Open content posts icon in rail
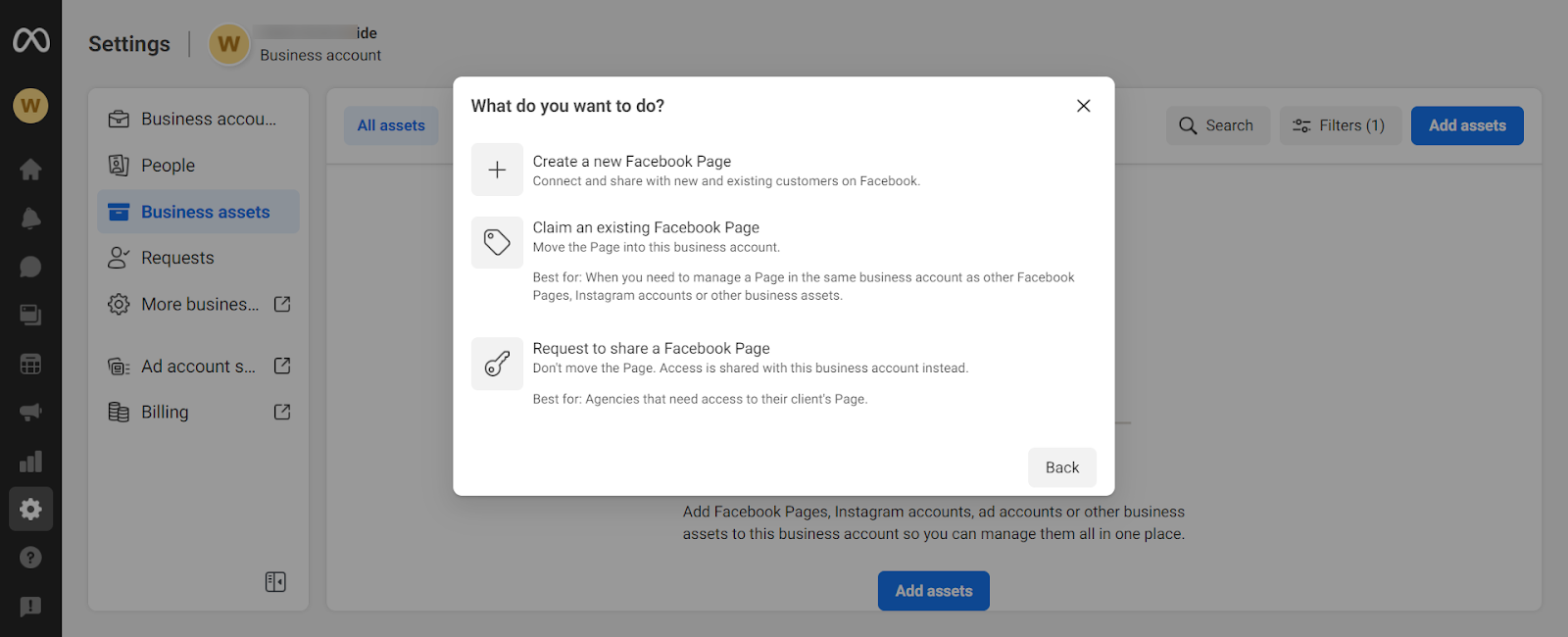This screenshot has width=1568, height=637. click(30, 315)
